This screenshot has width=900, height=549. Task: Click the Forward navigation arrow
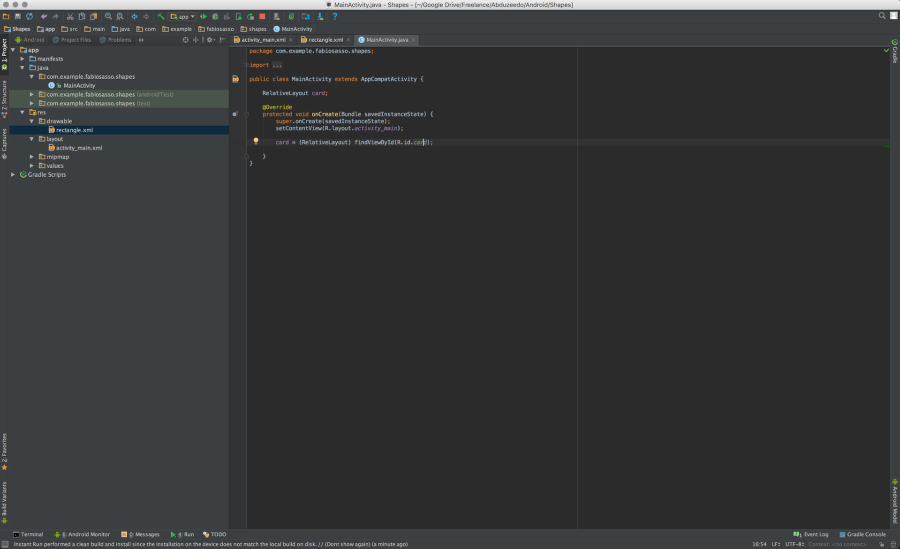(146, 17)
